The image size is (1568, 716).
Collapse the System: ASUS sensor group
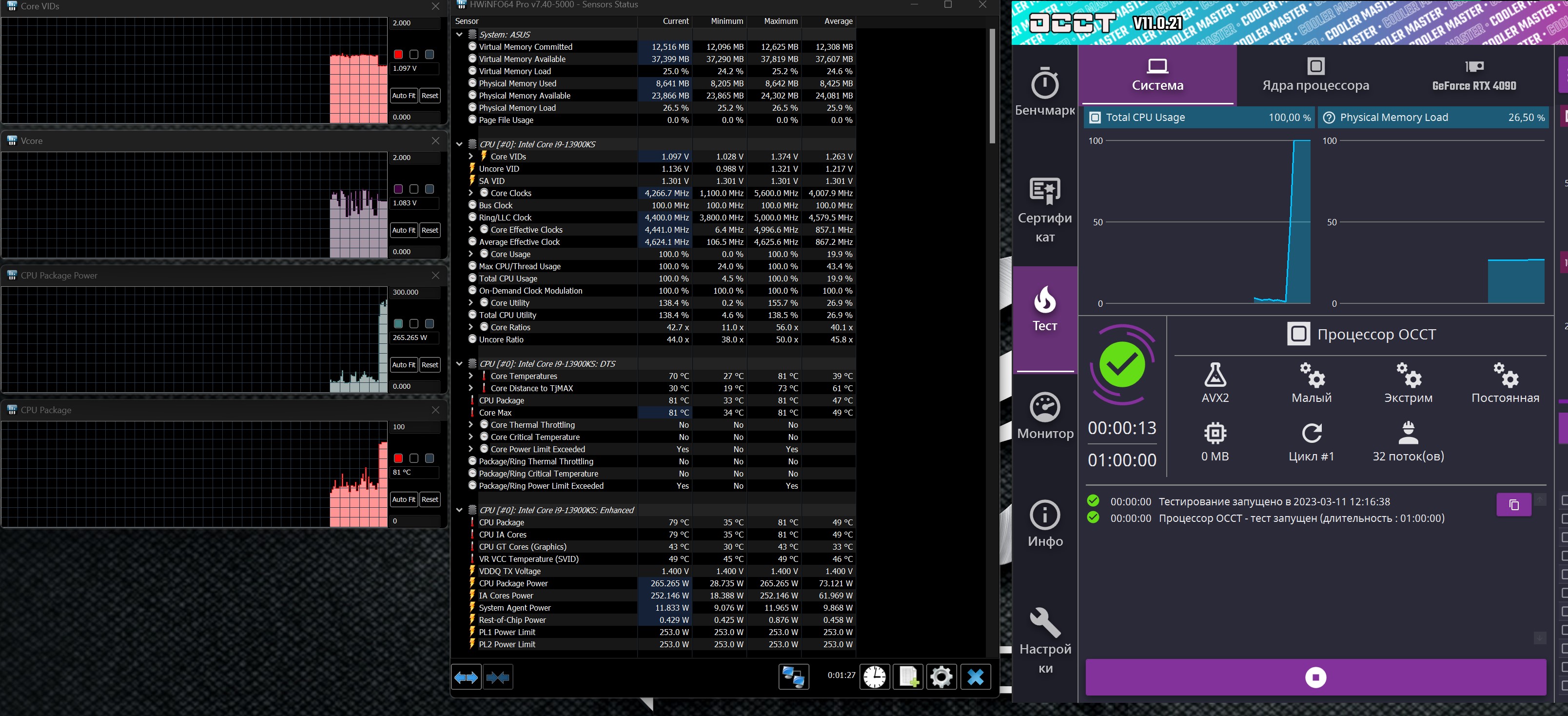pyautogui.click(x=460, y=35)
